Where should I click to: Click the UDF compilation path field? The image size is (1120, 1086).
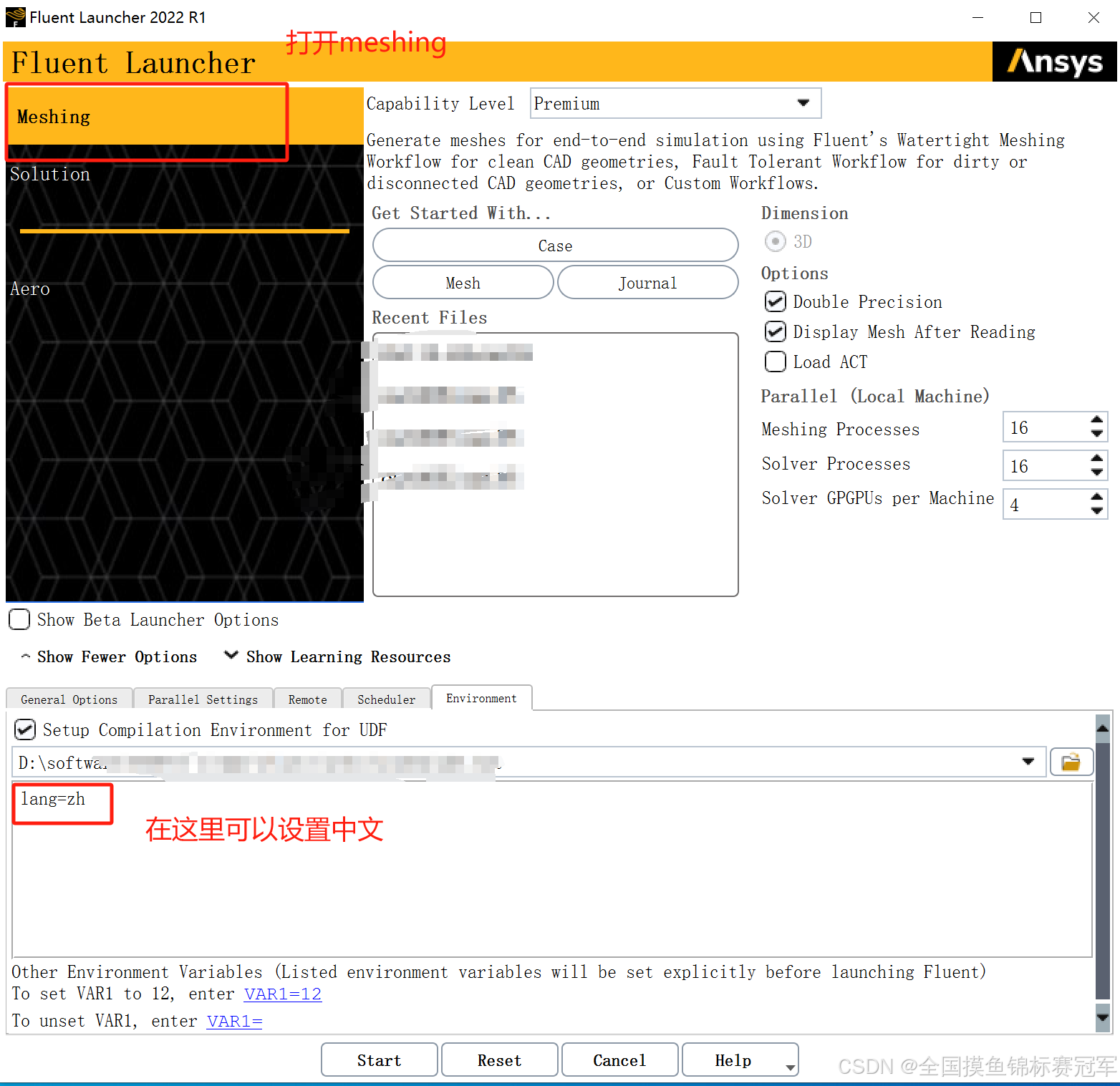pyautogui.click(x=528, y=762)
